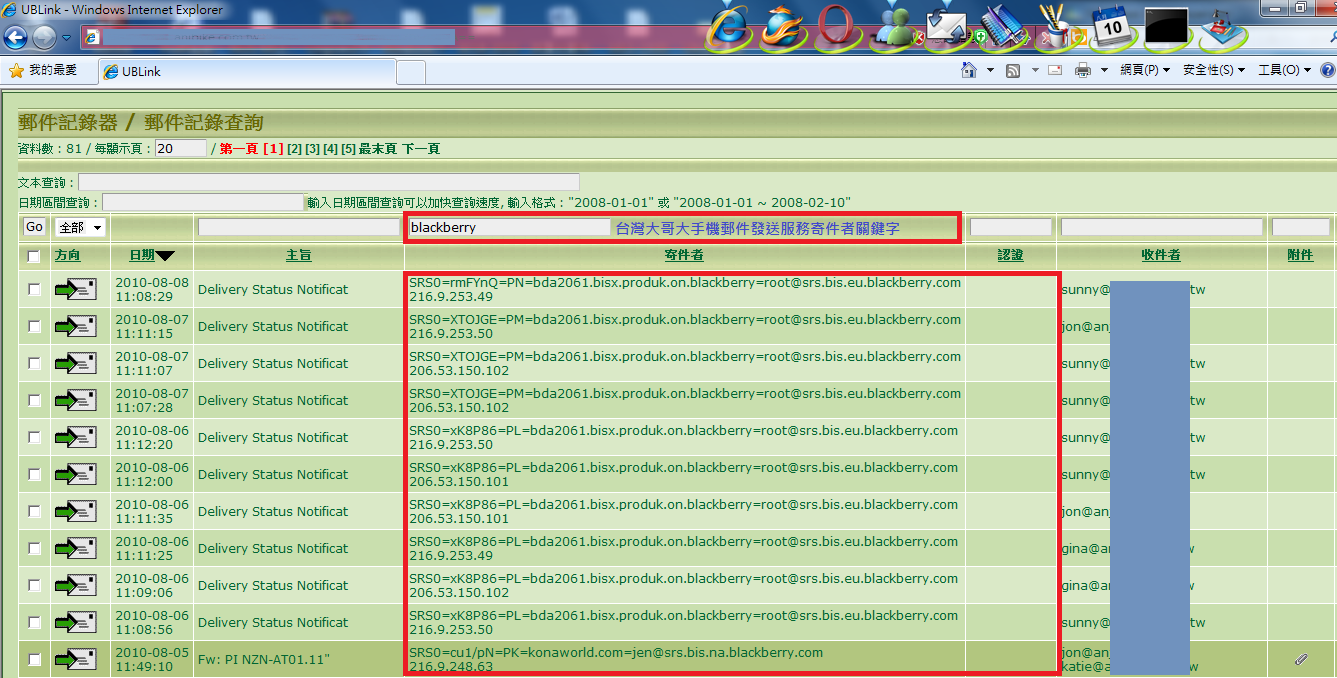Click the 文本查詢 text search field
Viewport: 1337px width, 678px height.
(x=329, y=182)
